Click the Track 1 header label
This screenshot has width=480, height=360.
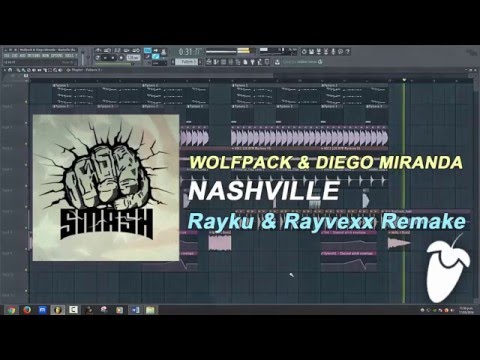7,86
